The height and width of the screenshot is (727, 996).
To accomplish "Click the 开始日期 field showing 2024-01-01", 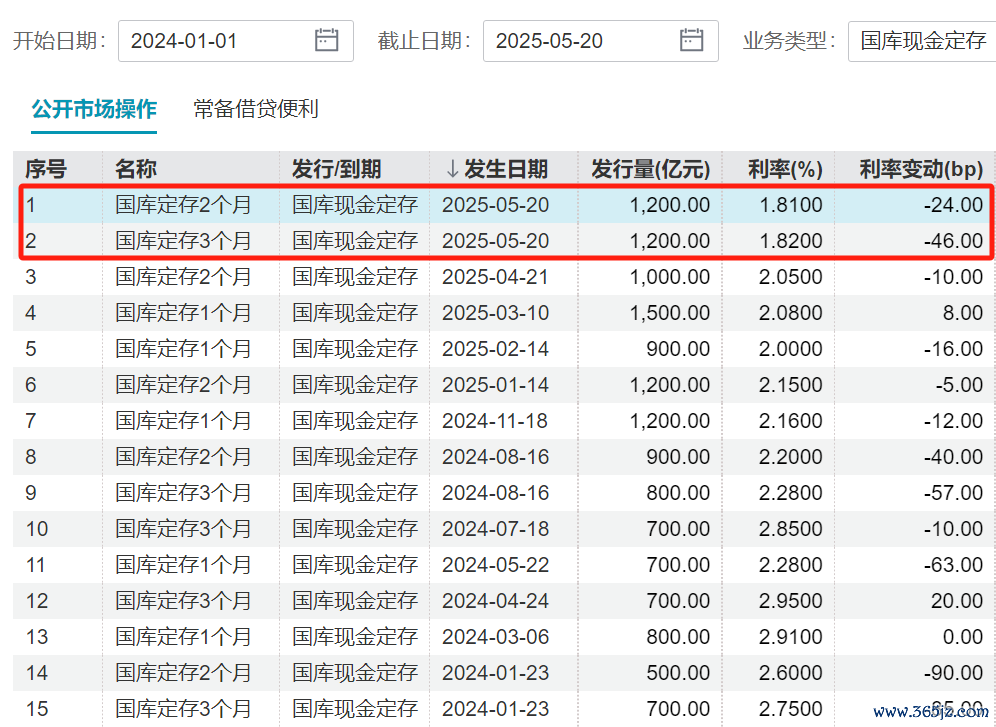I will tap(215, 41).
